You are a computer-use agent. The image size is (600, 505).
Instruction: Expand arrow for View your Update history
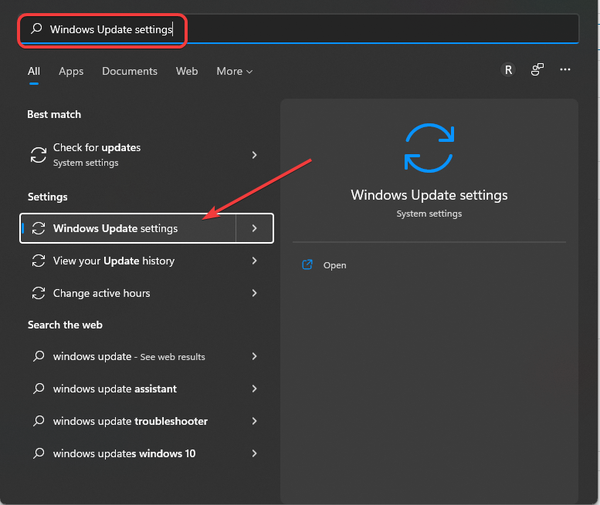[254, 261]
